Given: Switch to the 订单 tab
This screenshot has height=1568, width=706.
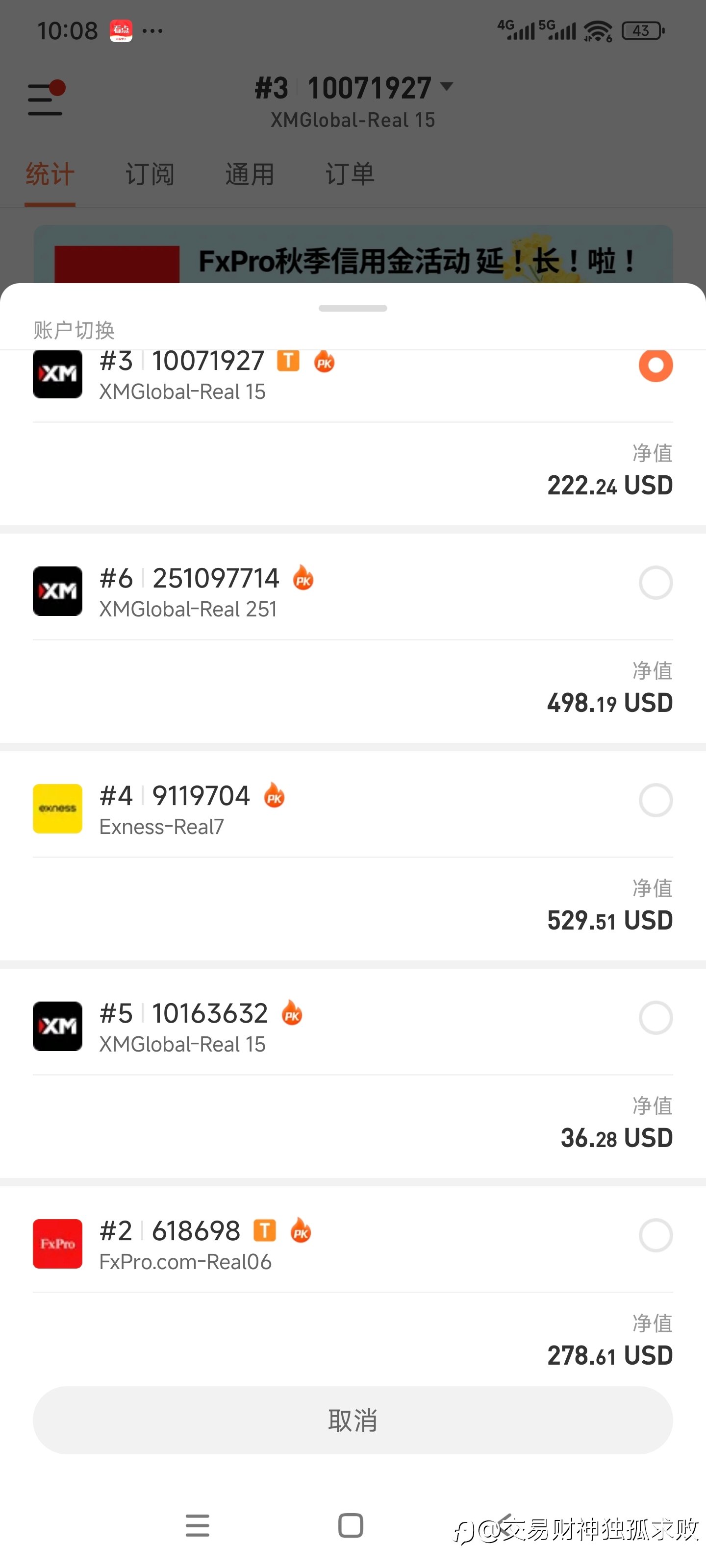Looking at the screenshot, I should [350, 175].
